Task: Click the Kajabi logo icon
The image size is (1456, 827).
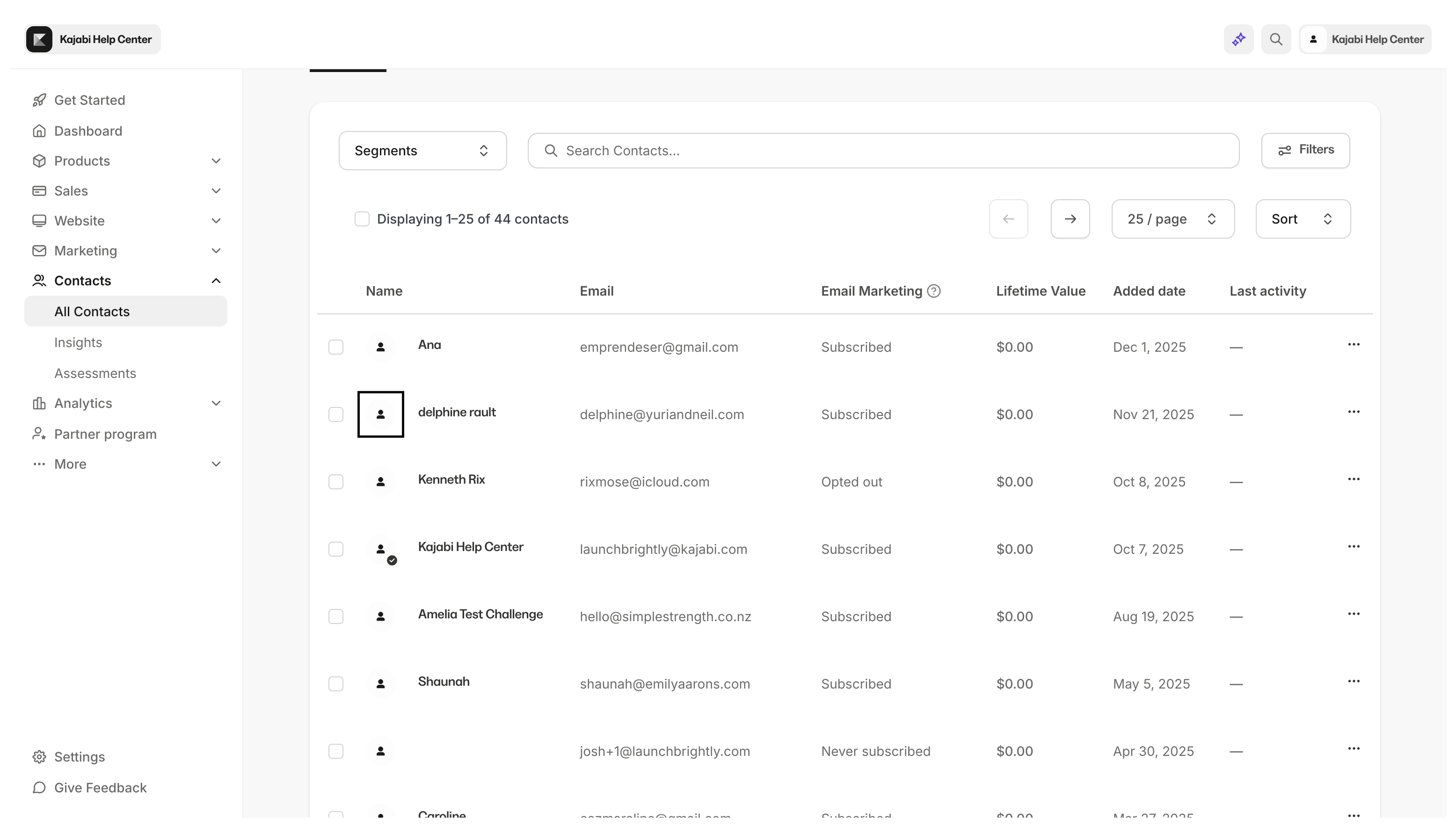Action: pos(39,39)
